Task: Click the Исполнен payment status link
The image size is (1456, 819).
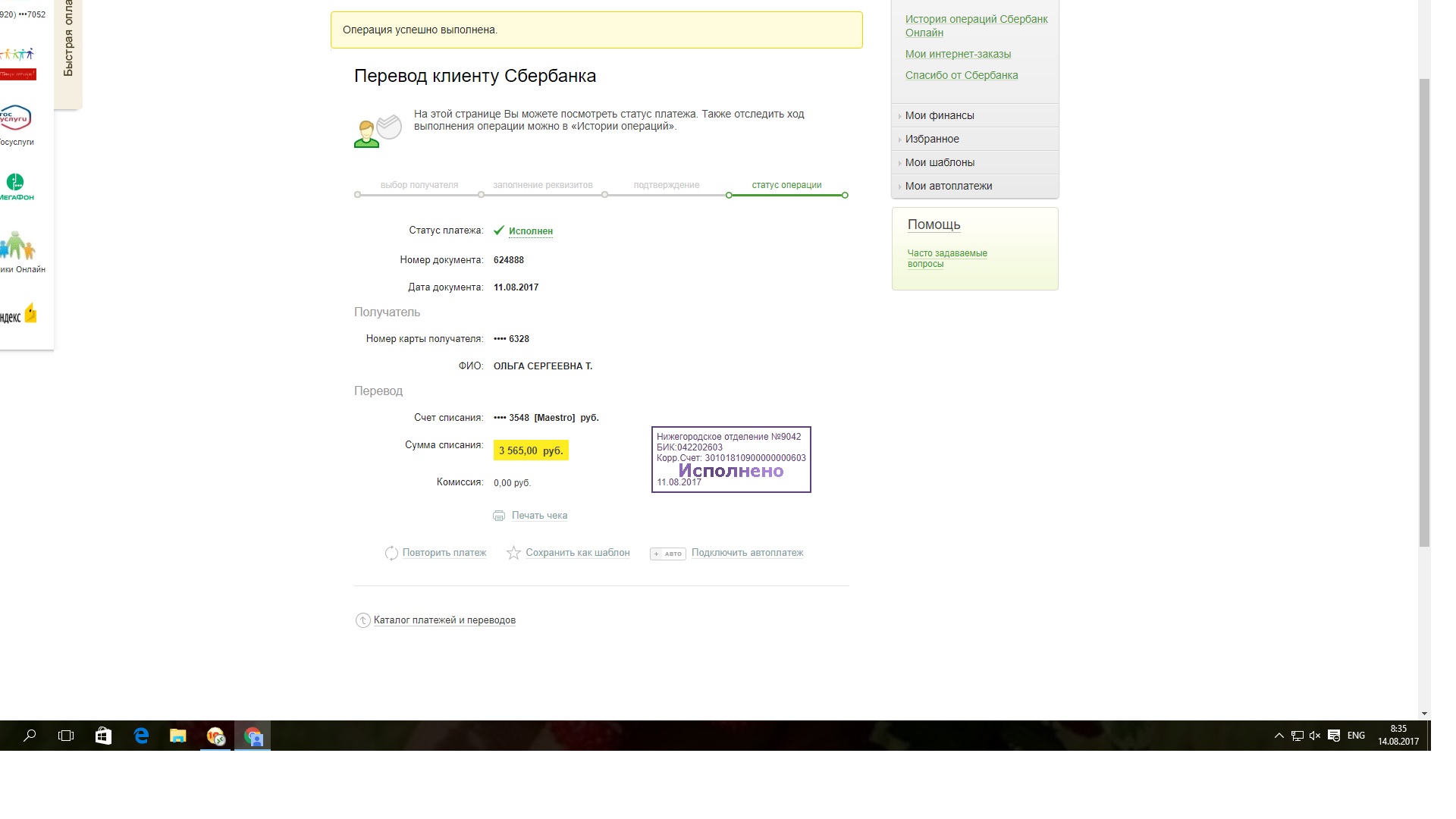Action: (530, 231)
